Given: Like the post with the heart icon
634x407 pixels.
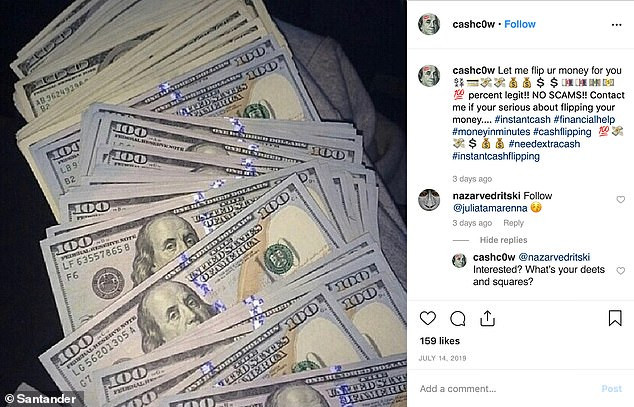Looking at the screenshot, I should coord(427,318).
